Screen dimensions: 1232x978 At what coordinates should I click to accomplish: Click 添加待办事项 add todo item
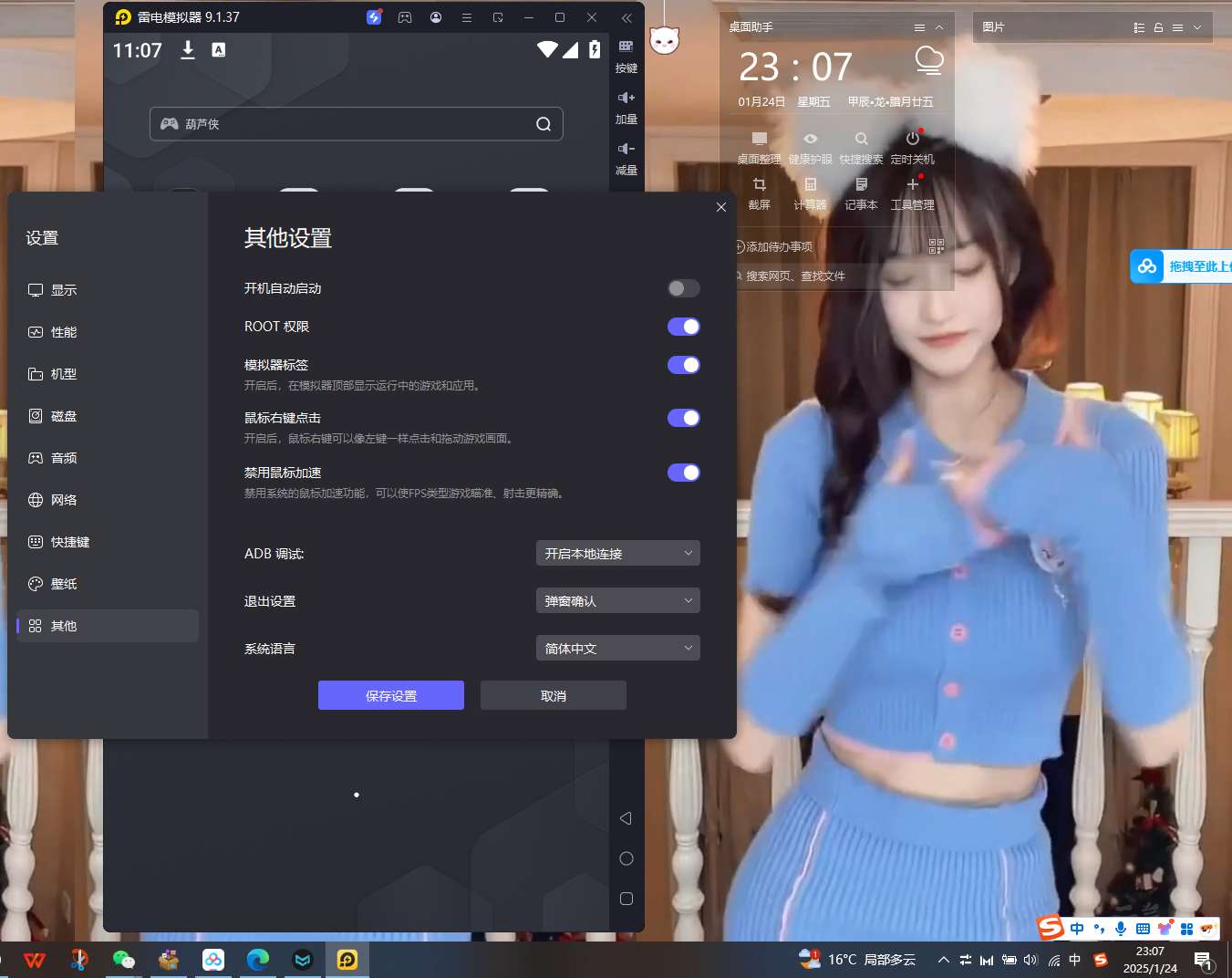click(774, 247)
